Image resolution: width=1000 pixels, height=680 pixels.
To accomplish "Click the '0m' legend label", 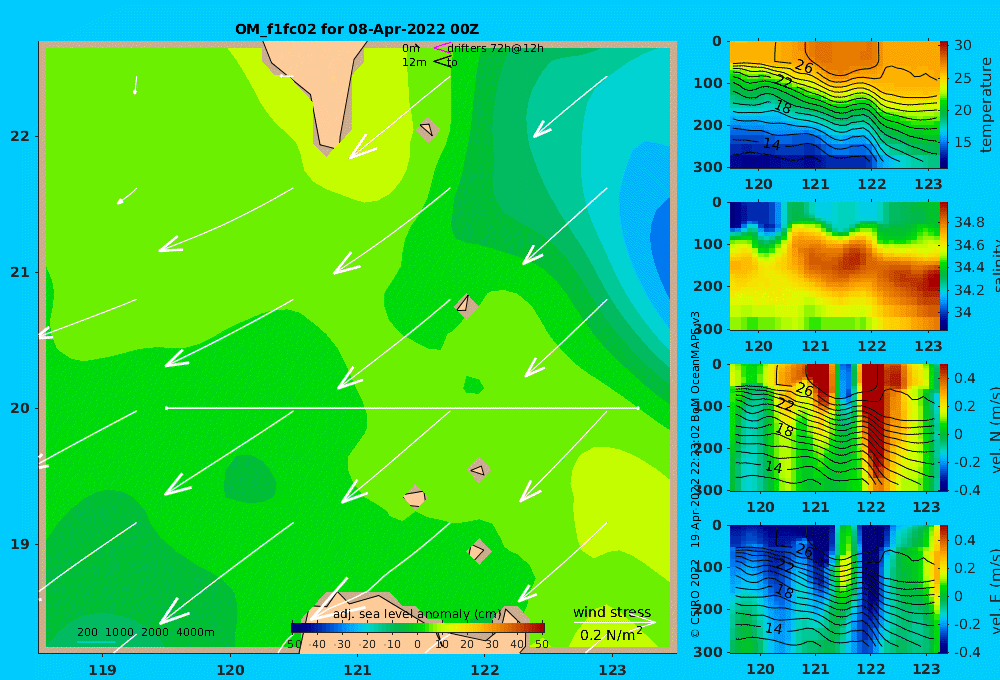I will click(x=411, y=48).
